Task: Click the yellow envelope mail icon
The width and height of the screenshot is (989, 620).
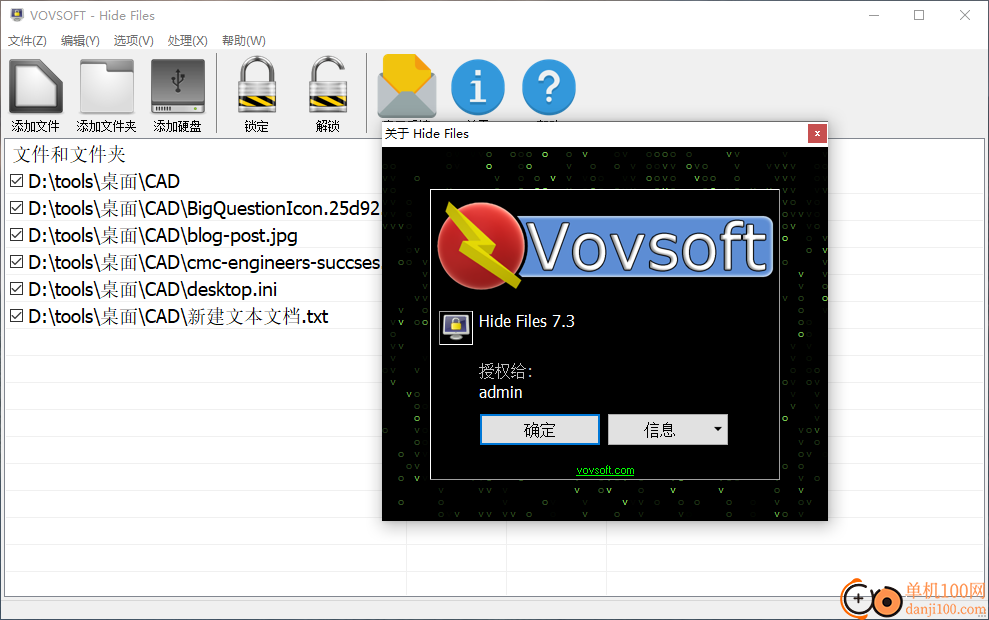Action: [x=407, y=86]
